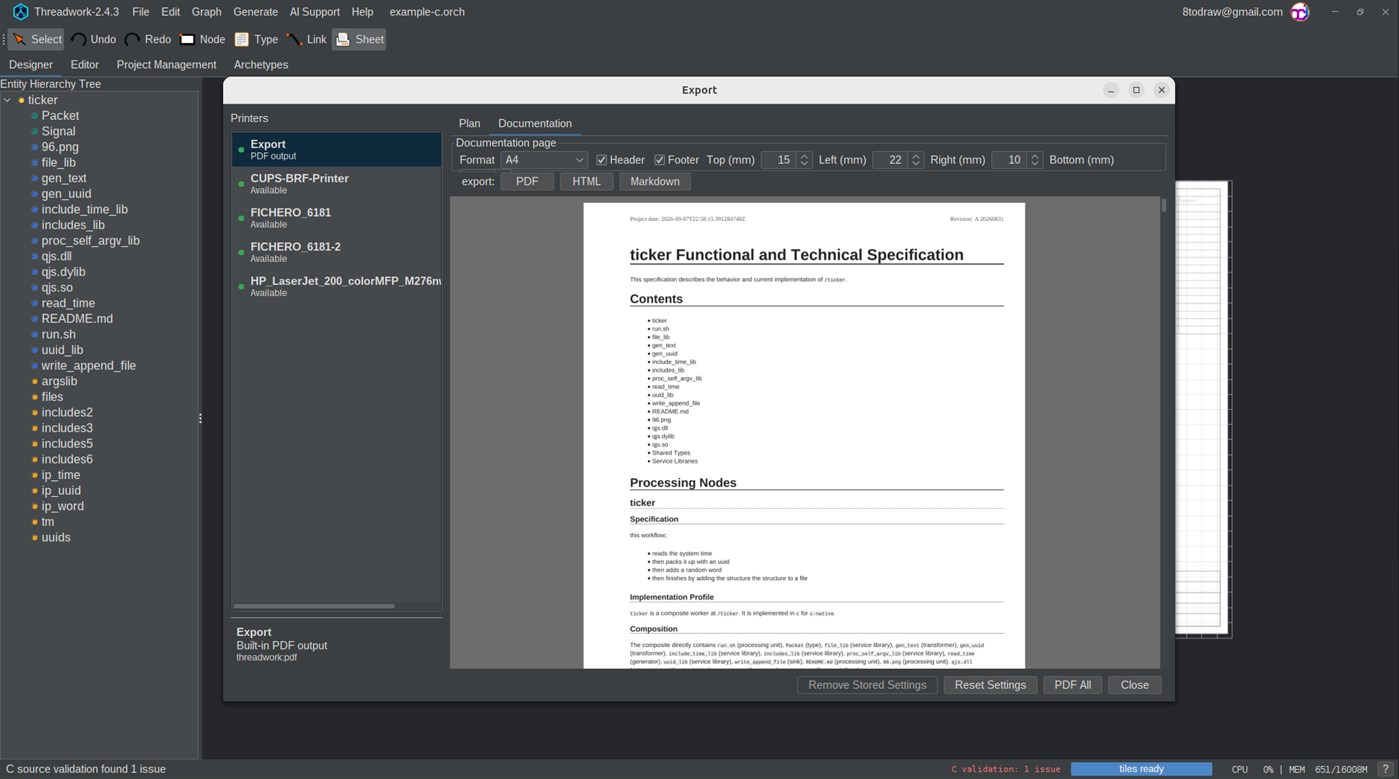Open the Format A4 dropdown

(544, 160)
